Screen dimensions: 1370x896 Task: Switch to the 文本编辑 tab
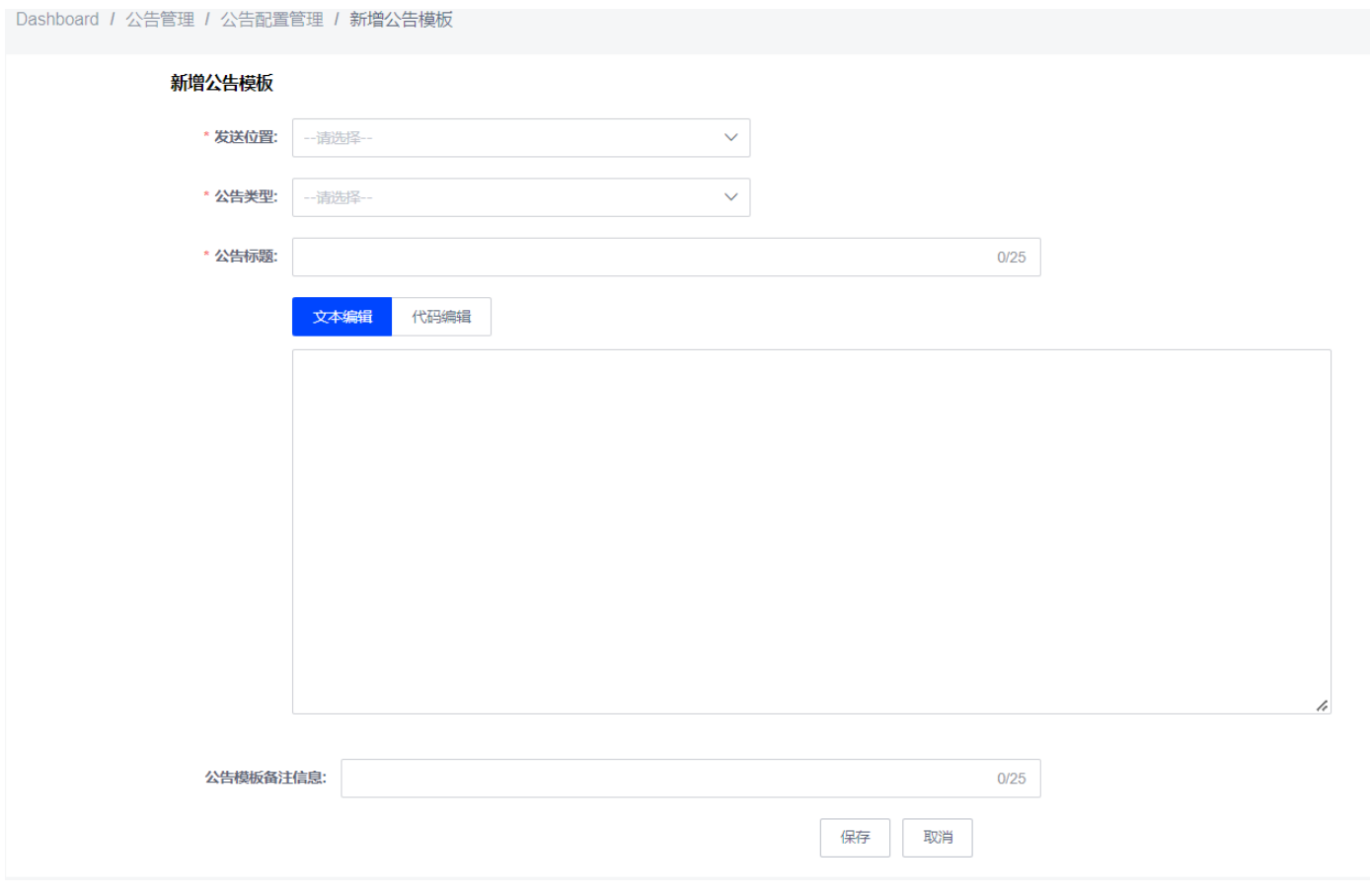coord(342,317)
